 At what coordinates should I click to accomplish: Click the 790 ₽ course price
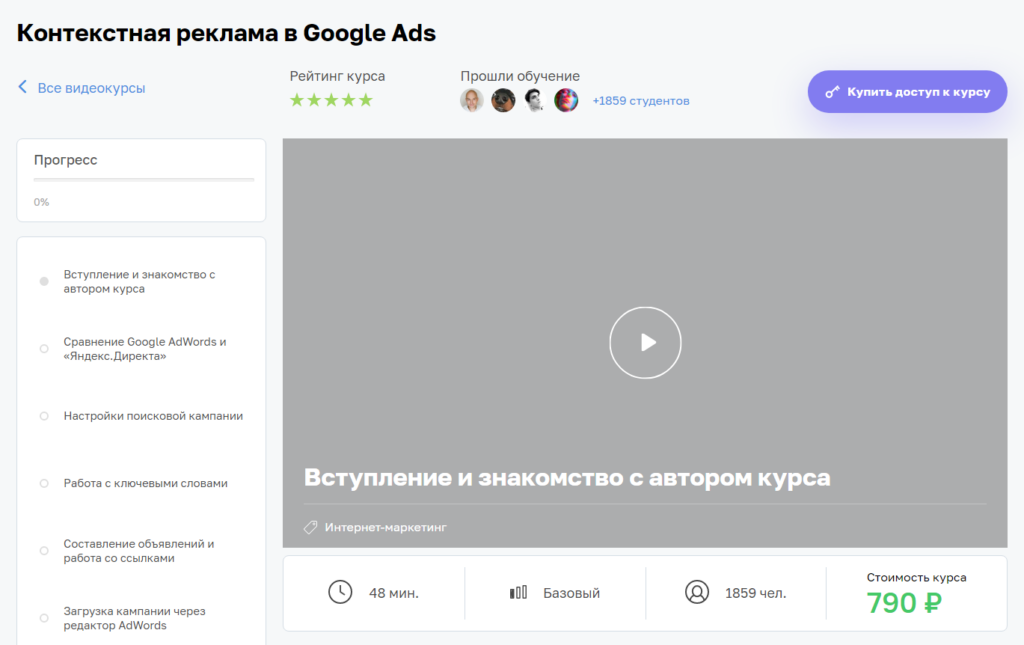pos(904,603)
